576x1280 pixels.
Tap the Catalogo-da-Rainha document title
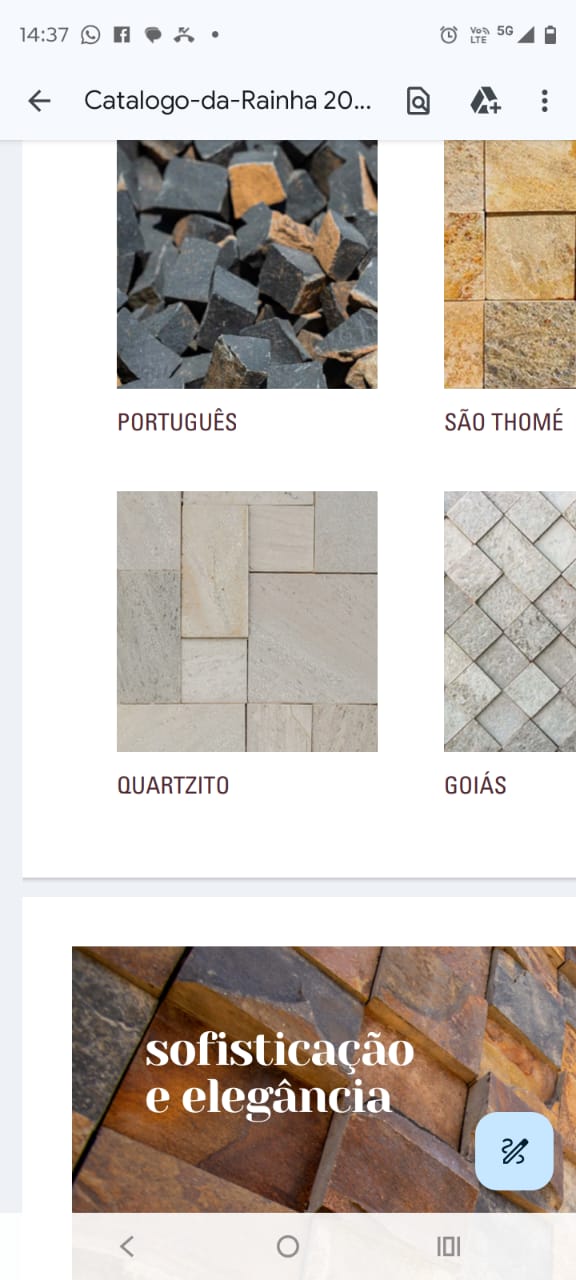coord(228,100)
